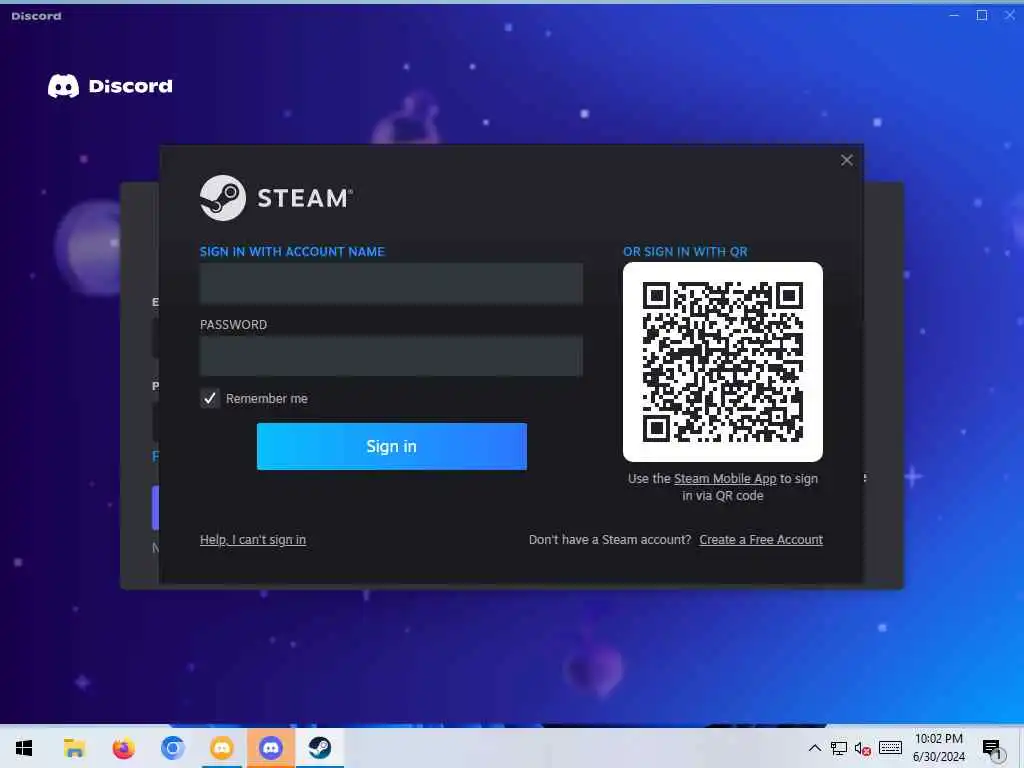Open the touch keyboard tray icon
Screen dimensions: 1024x768
tap(890, 748)
